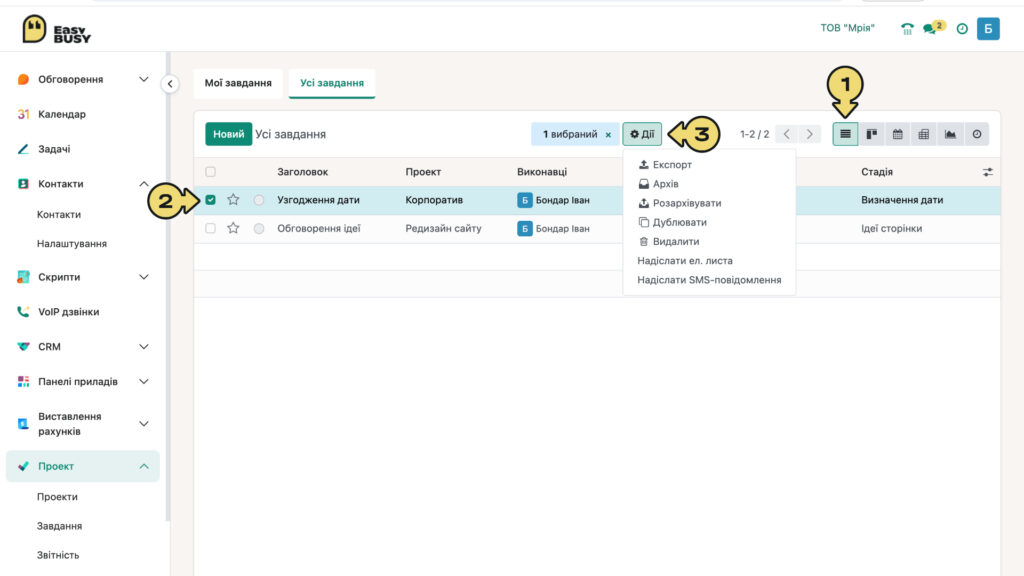1024x576 pixels.
Task: Switch to pivot table view icon
Action: 923,134
